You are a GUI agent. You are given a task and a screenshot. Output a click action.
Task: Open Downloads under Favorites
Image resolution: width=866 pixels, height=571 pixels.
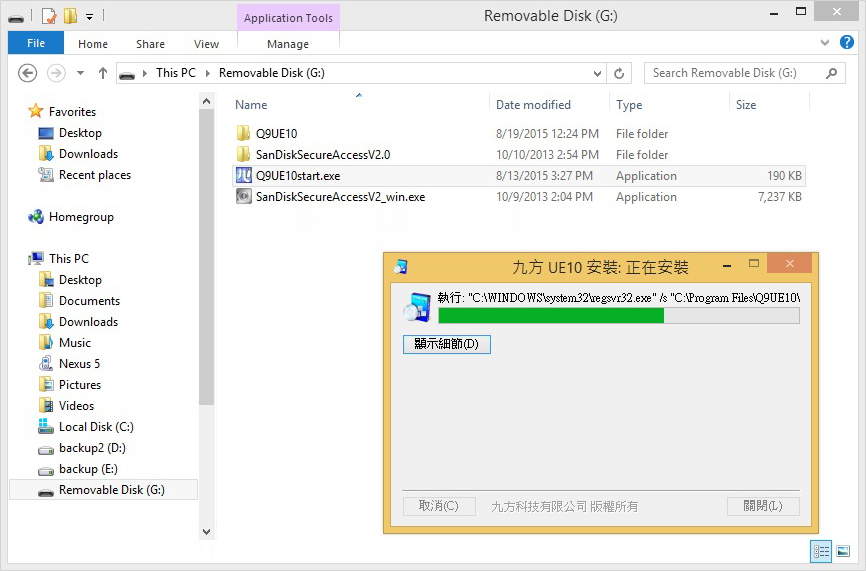(x=88, y=154)
